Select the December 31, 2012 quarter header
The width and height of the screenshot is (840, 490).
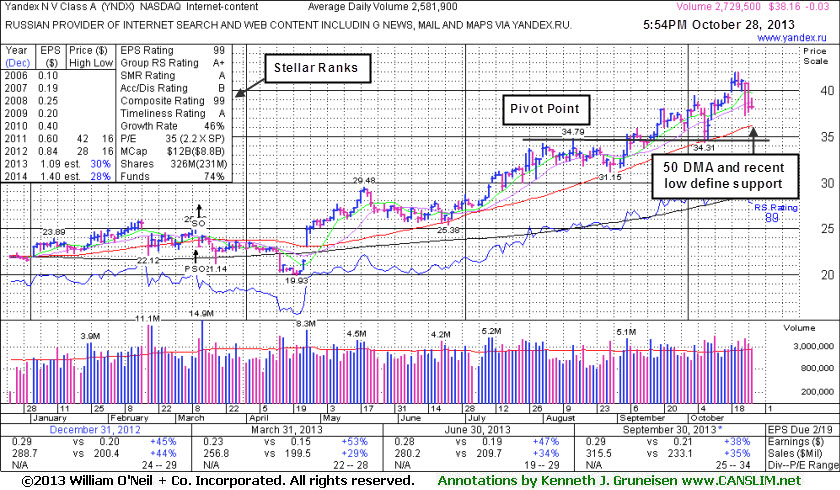[95, 429]
